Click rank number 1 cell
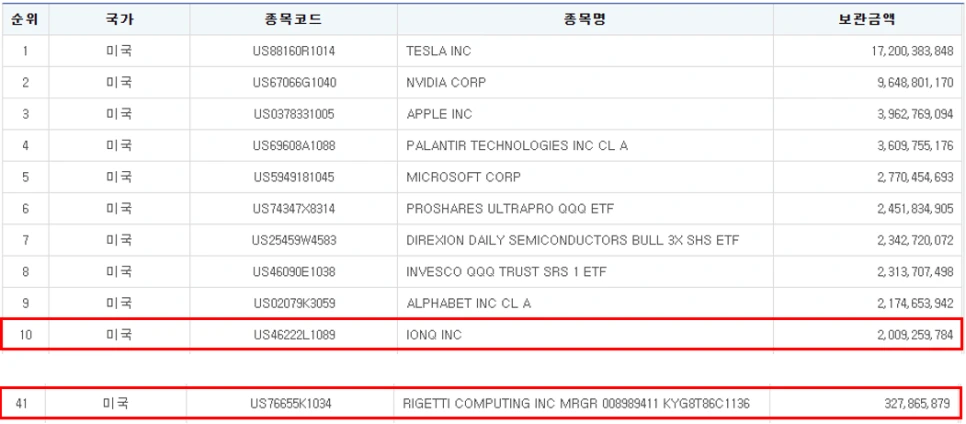 click(25, 51)
